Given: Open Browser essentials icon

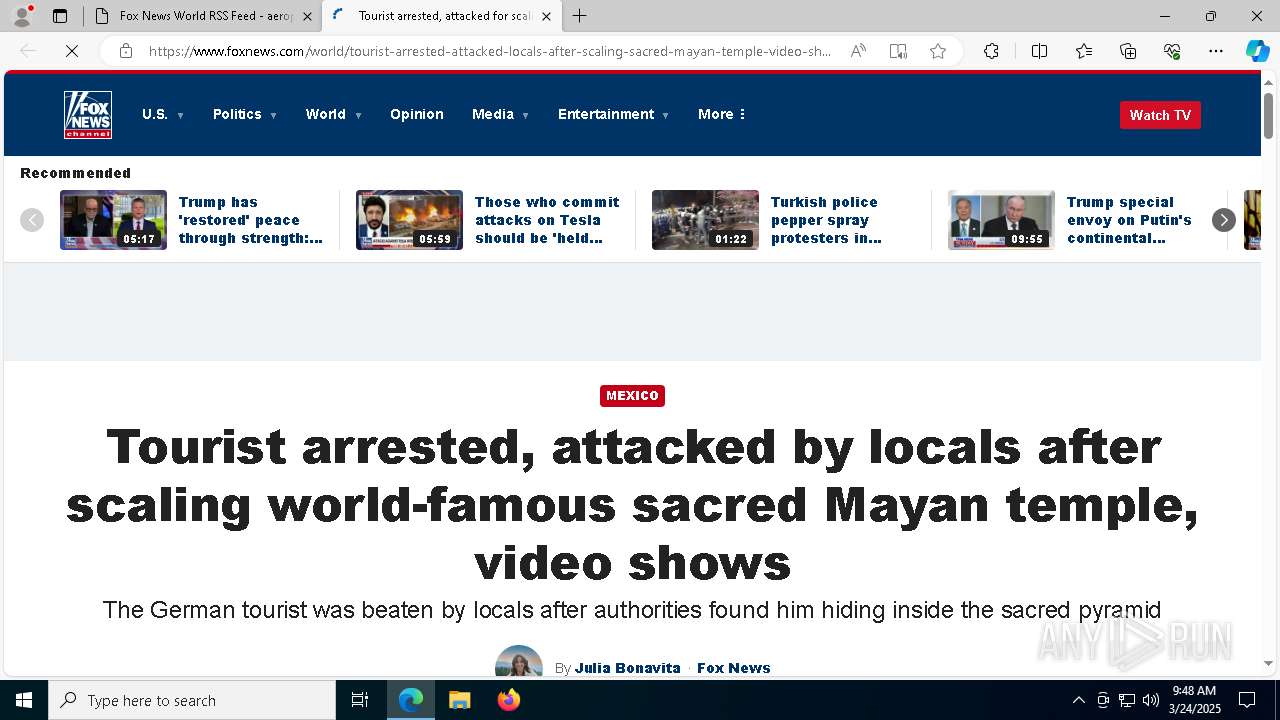Looking at the screenshot, I should pyautogui.click(x=1172, y=51).
